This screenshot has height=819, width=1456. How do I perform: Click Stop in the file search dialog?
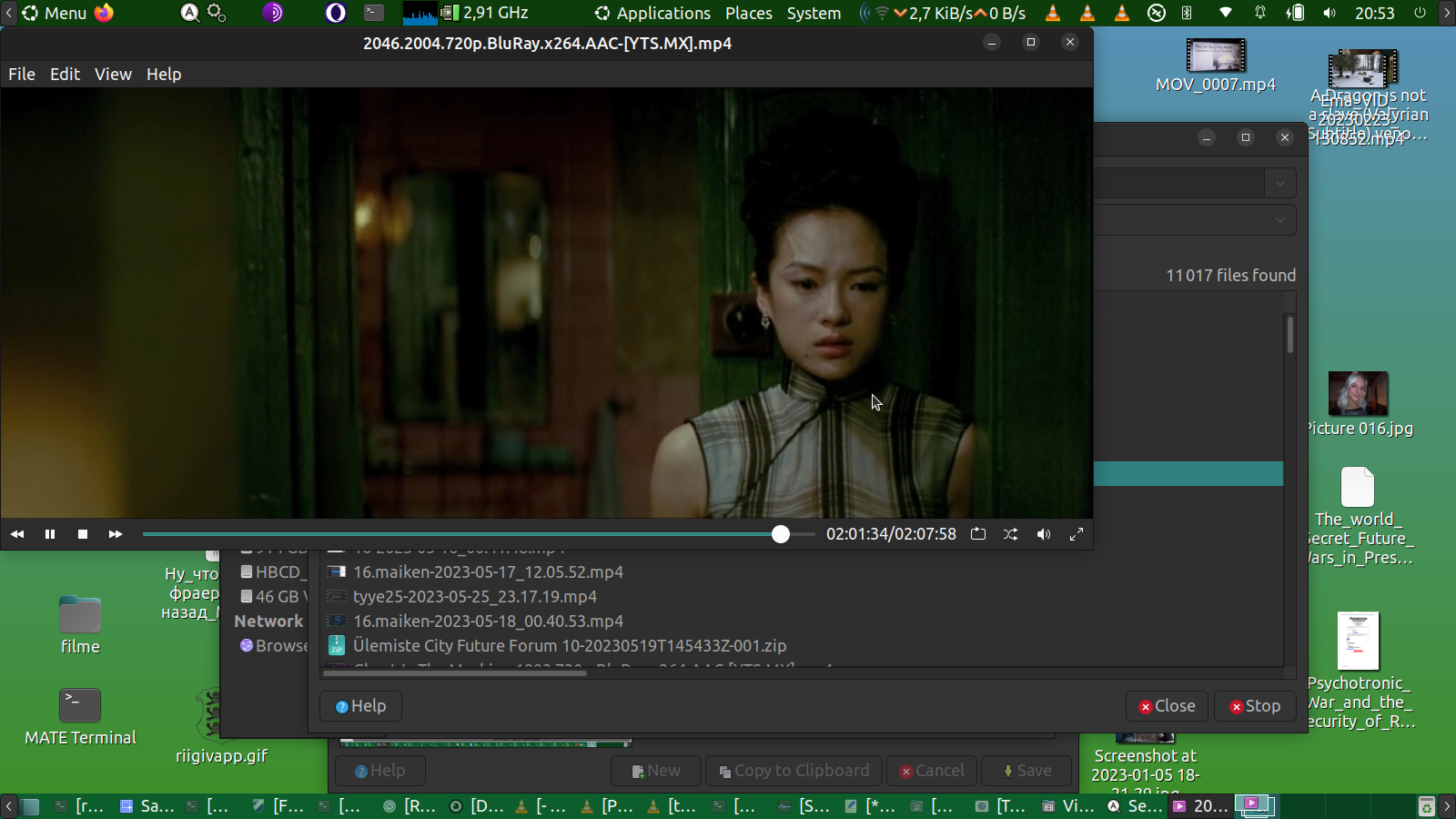[x=1255, y=706]
